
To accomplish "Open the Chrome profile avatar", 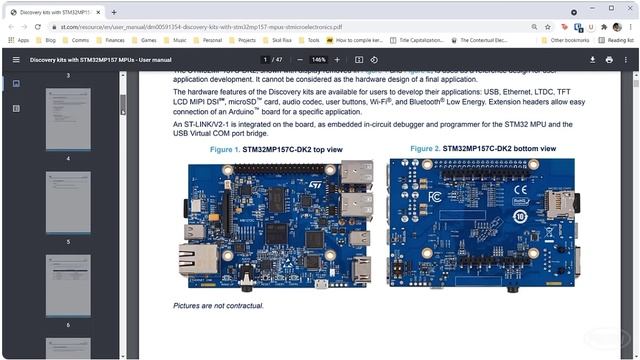I will click(617, 27).
